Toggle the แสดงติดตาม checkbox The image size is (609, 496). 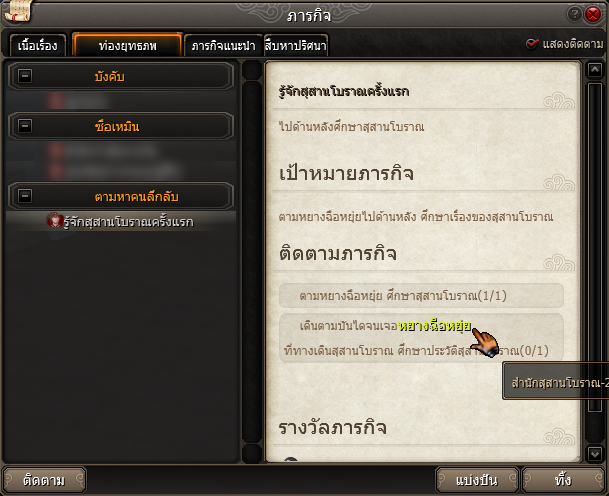pyautogui.click(x=531, y=44)
